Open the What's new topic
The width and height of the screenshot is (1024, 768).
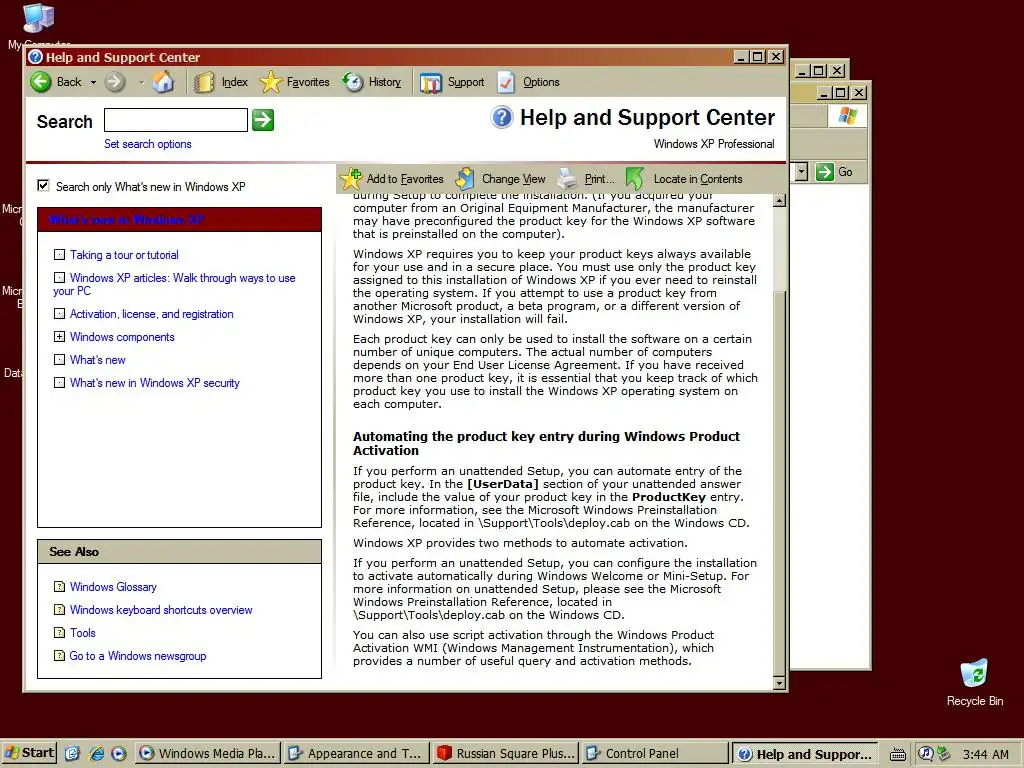(x=97, y=360)
